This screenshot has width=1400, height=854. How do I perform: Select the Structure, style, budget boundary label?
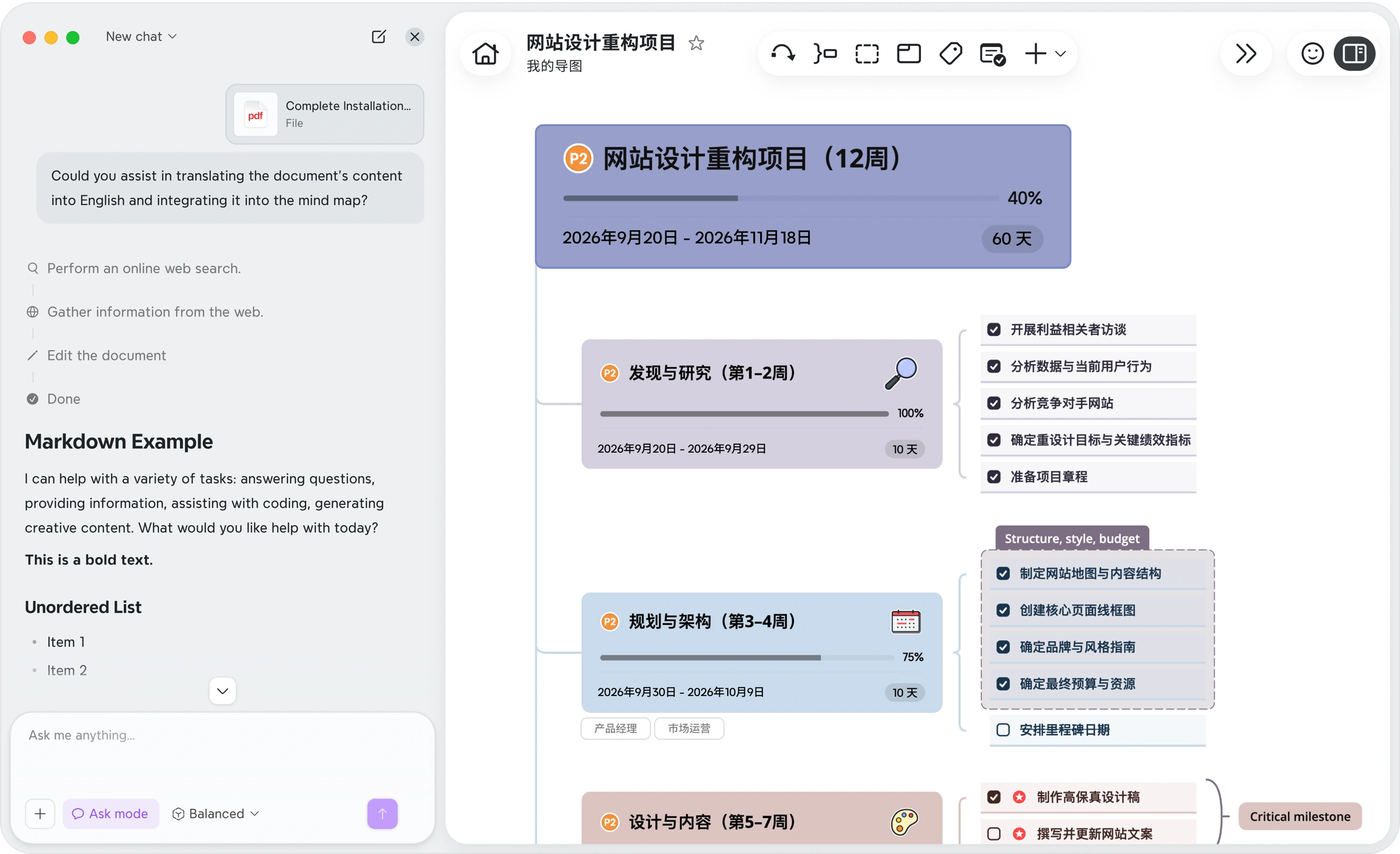(x=1071, y=539)
